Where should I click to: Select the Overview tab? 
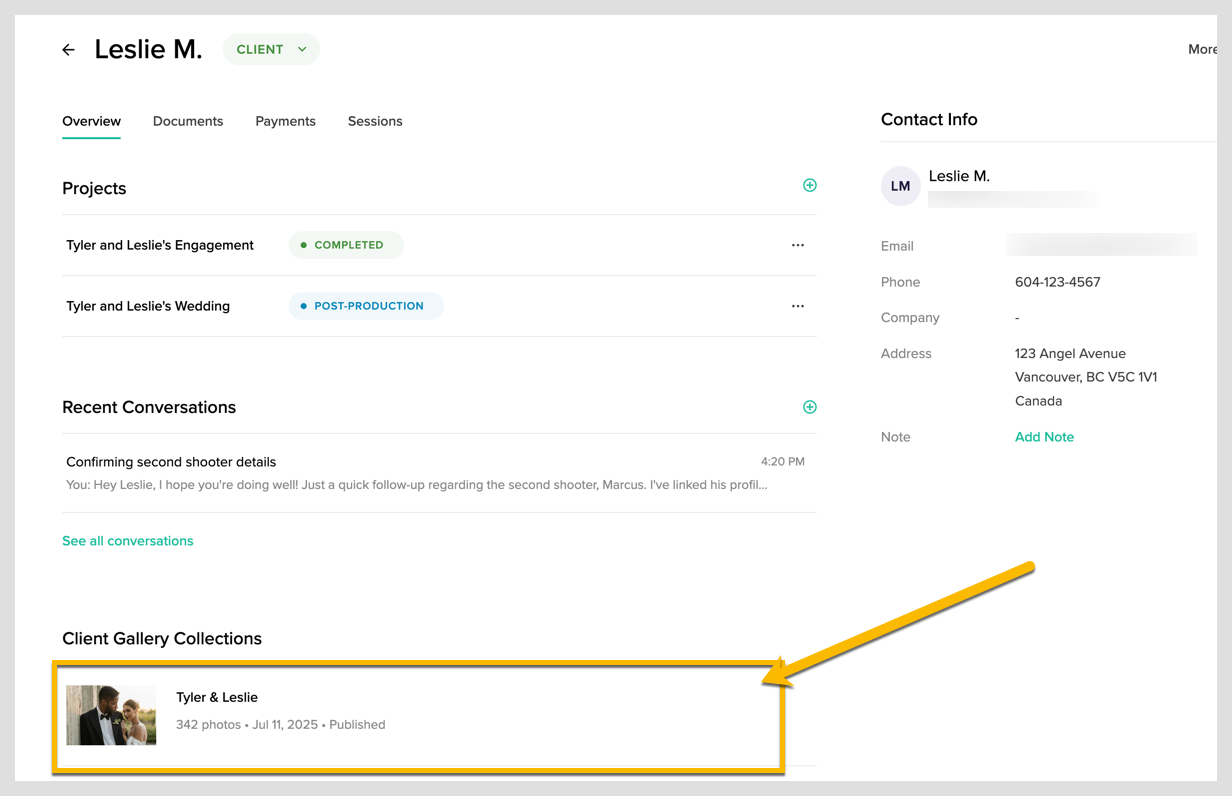[91, 121]
